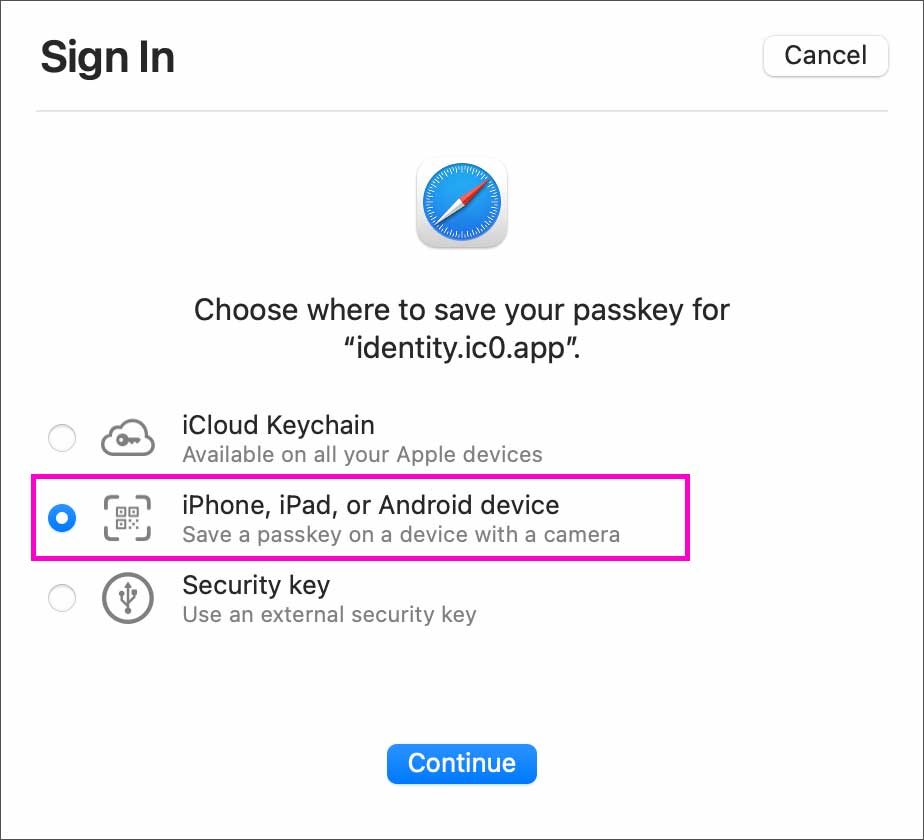Click the Safari compass icon
Image resolution: width=924 pixels, height=840 pixels.
(x=461, y=202)
